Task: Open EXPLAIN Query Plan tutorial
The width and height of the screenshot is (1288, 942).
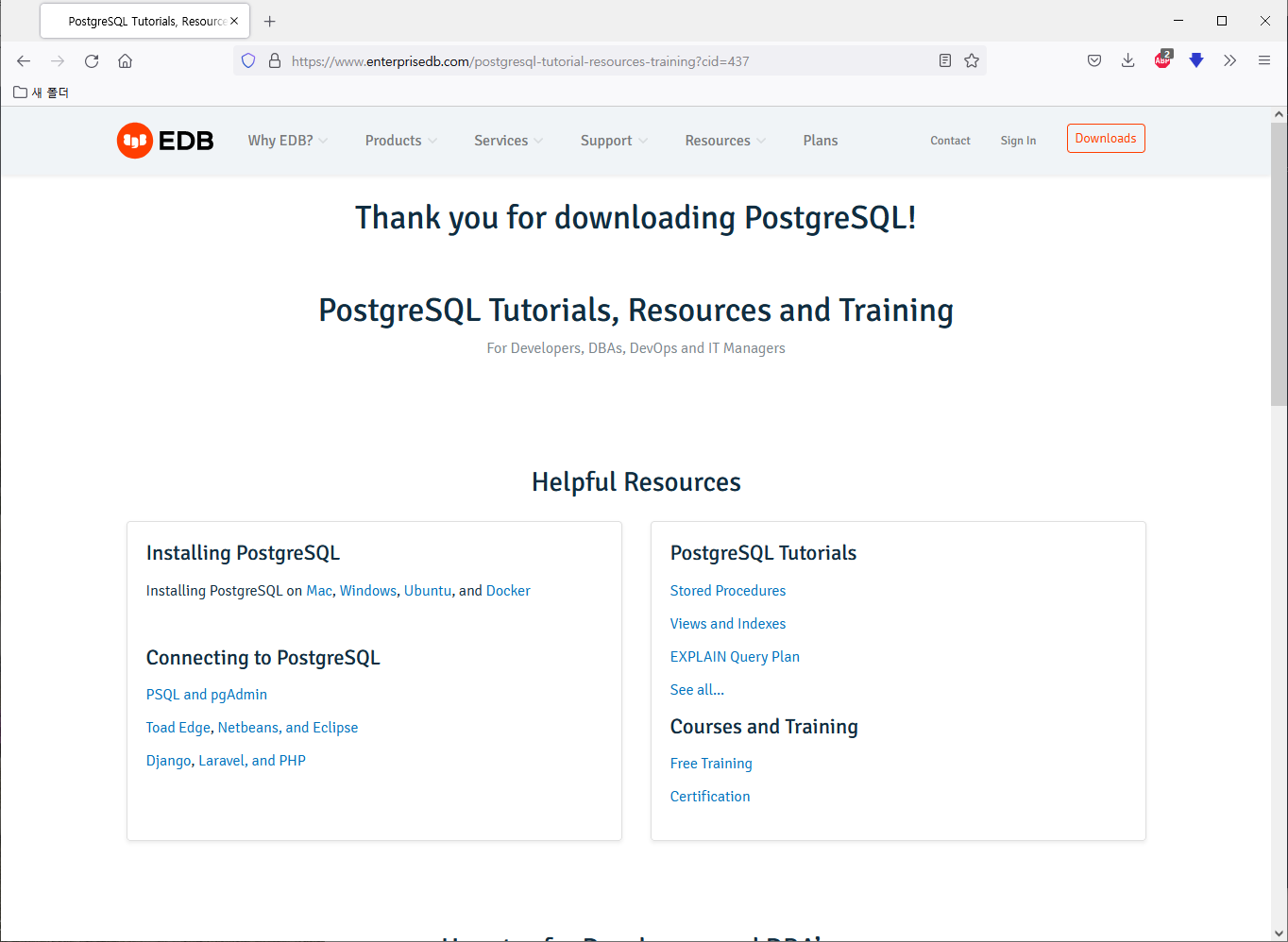Action: coord(735,657)
